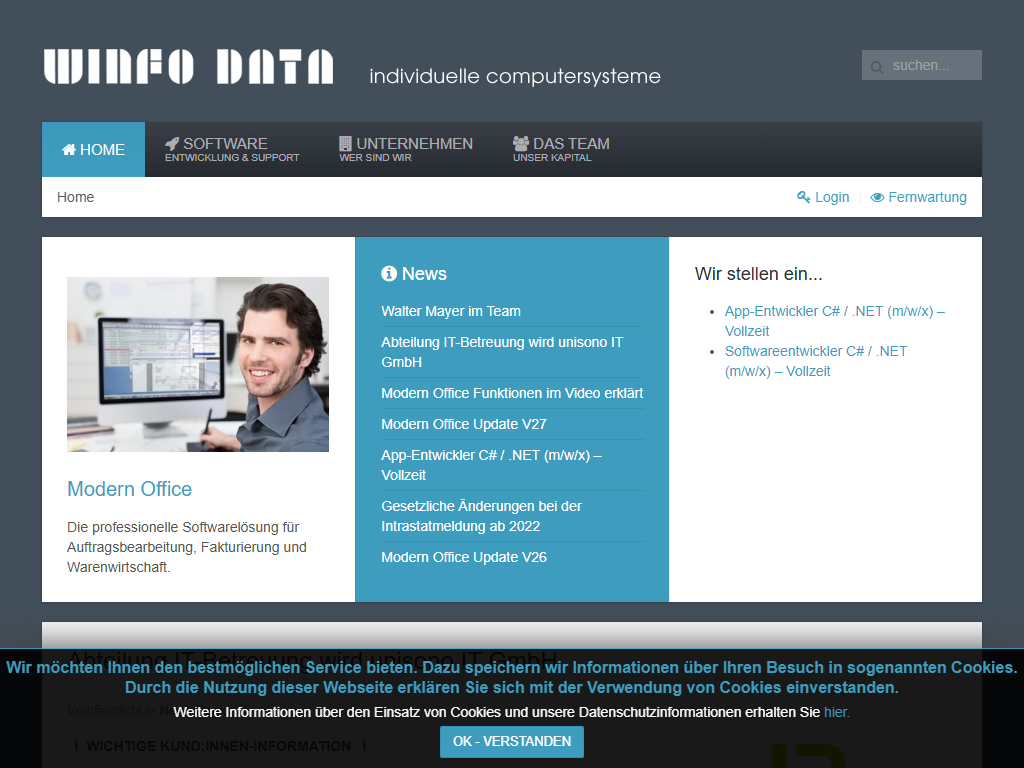Click the WINFO DATA logo

(x=187, y=67)
